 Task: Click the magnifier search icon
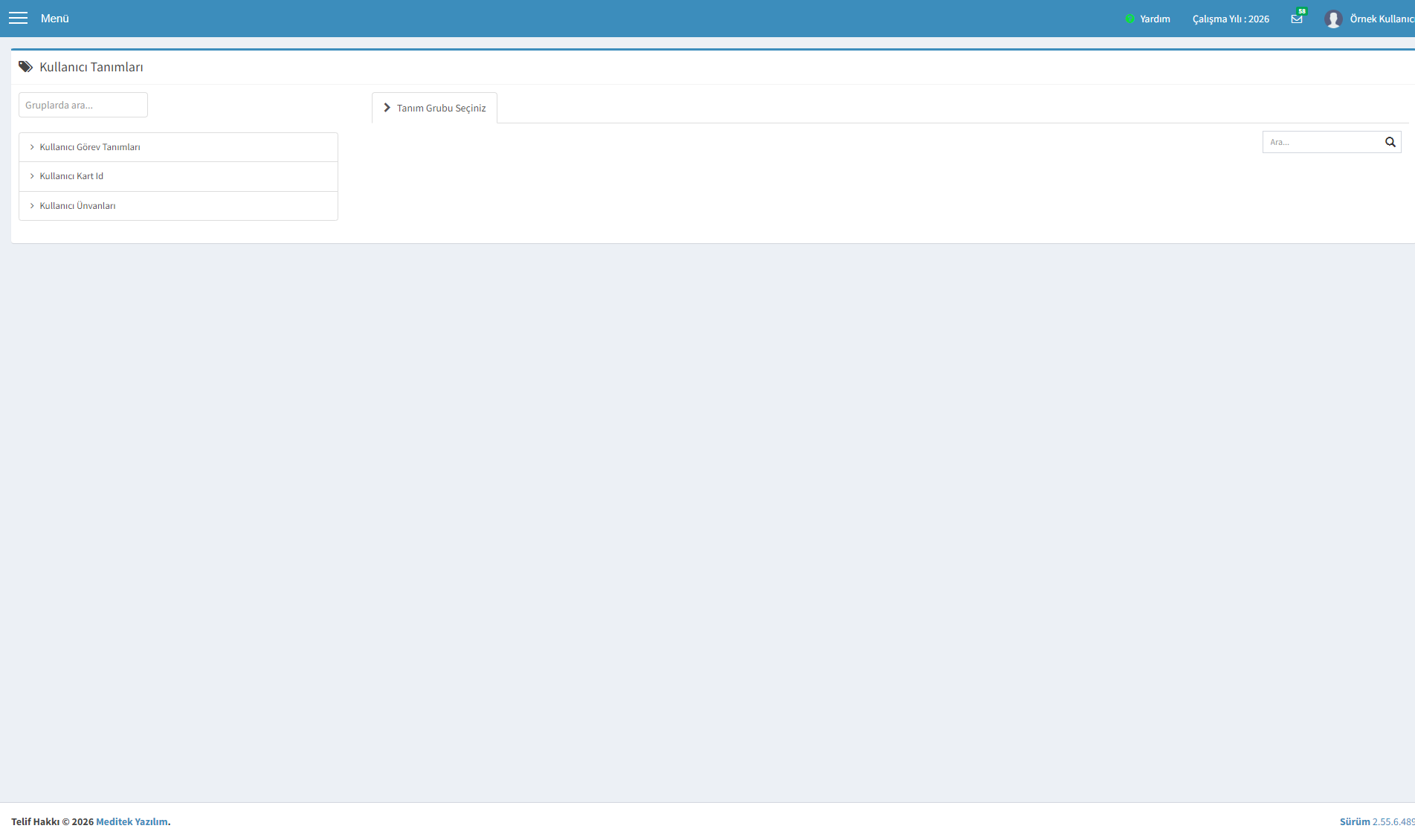[x=1390, y=142]
